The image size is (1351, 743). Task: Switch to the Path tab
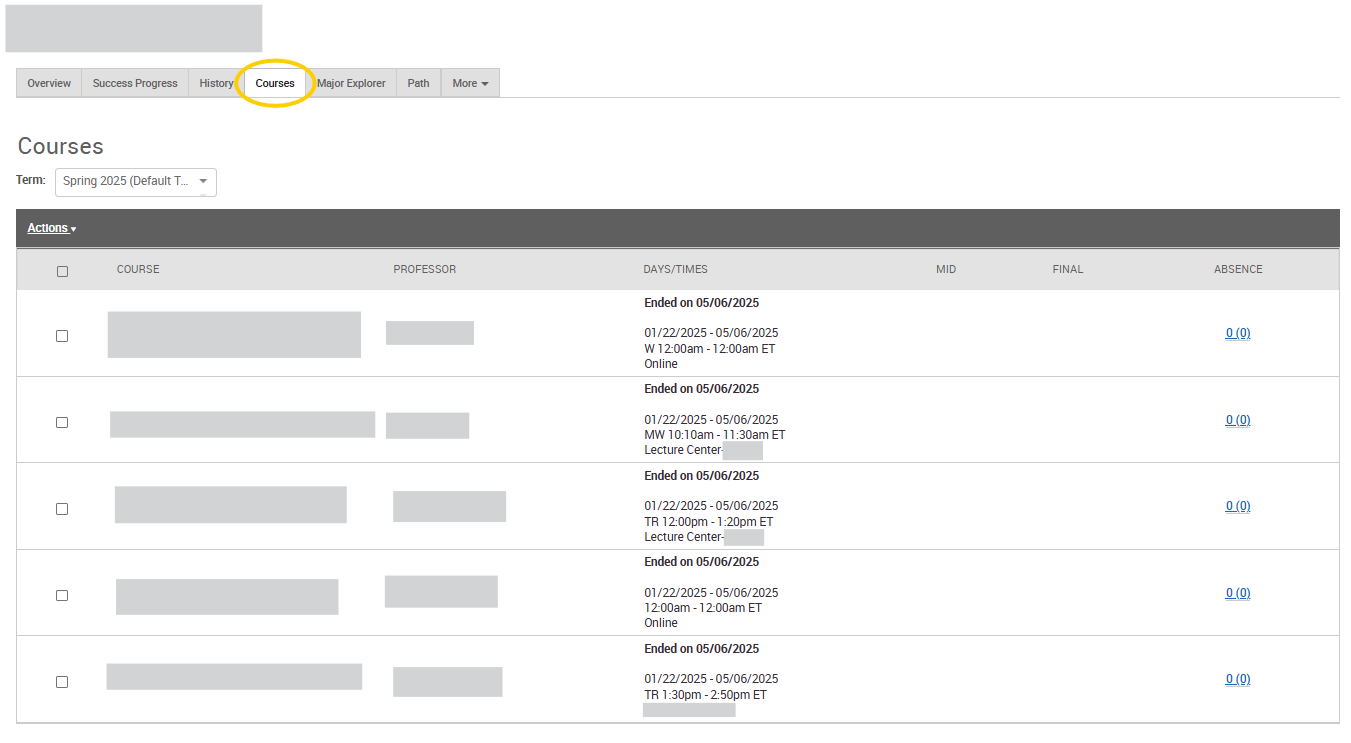click(418, 83)
